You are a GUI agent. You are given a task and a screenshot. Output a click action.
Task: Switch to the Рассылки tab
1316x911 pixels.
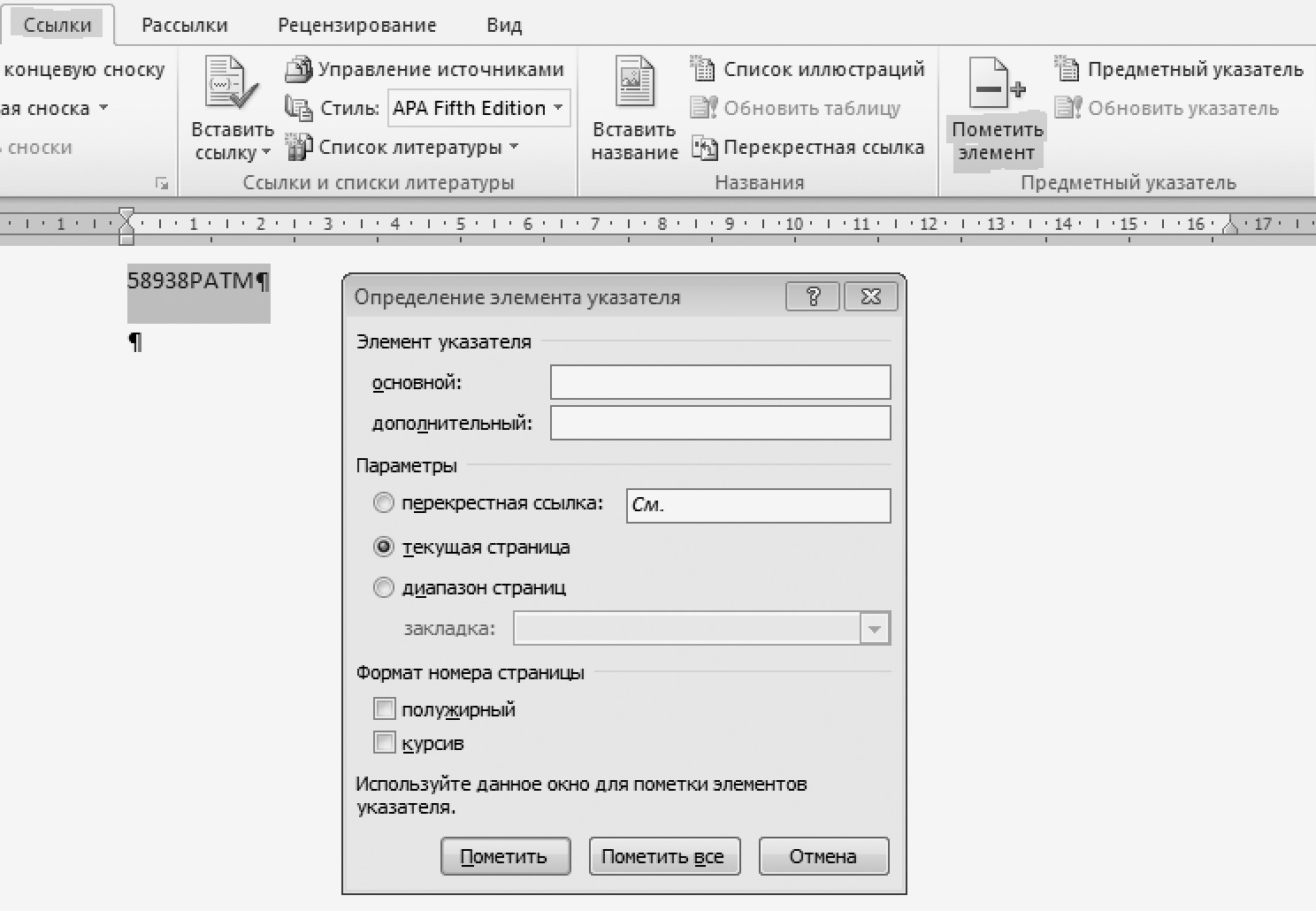point(184,25)
